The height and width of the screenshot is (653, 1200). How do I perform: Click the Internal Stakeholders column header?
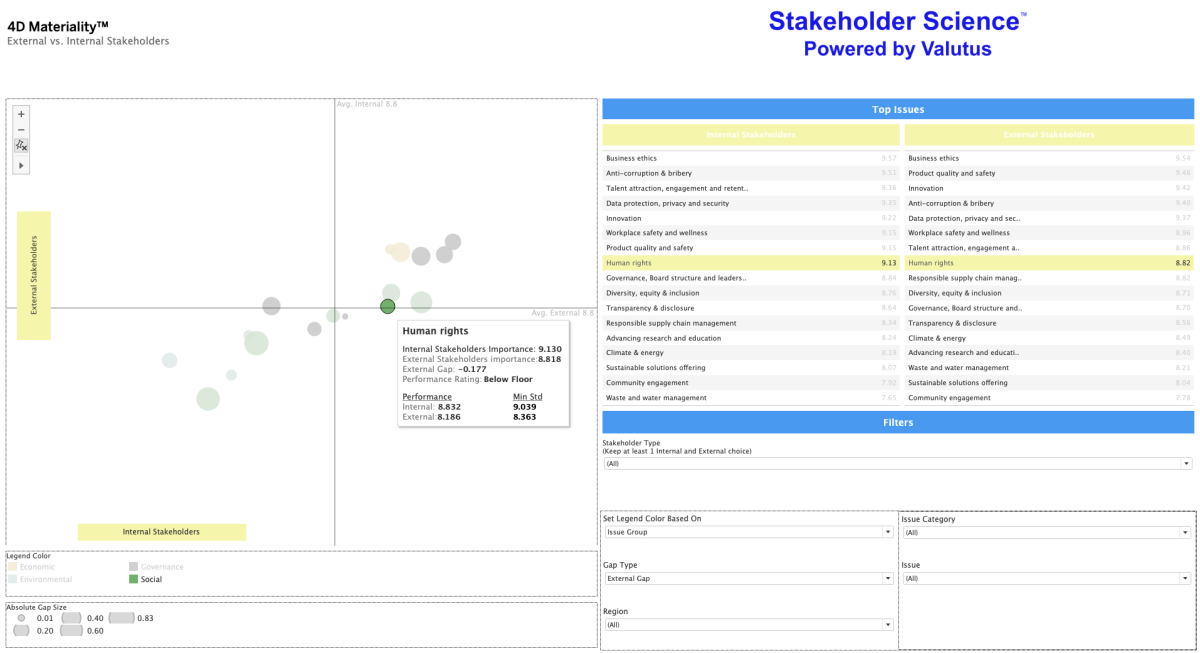coord(751,135)
